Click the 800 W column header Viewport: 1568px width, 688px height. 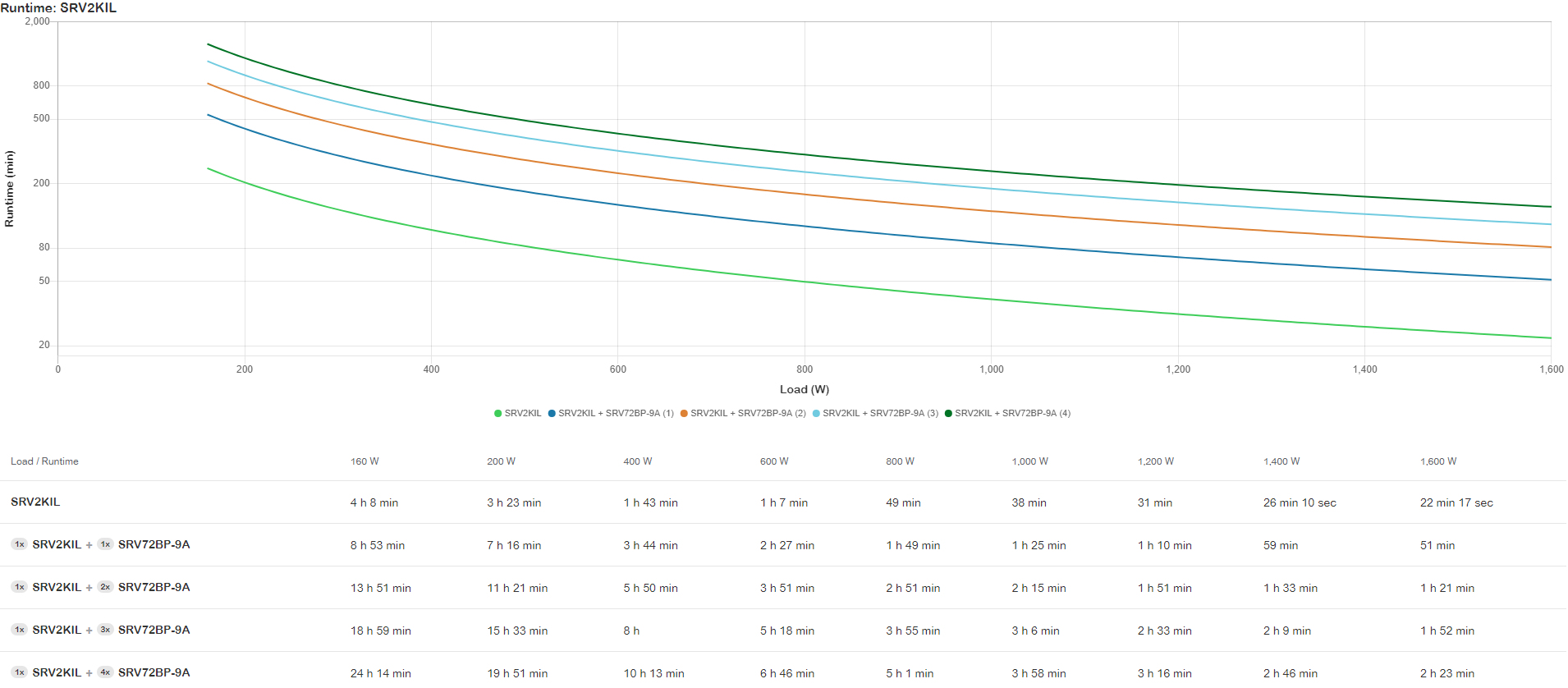coord(900,461)
